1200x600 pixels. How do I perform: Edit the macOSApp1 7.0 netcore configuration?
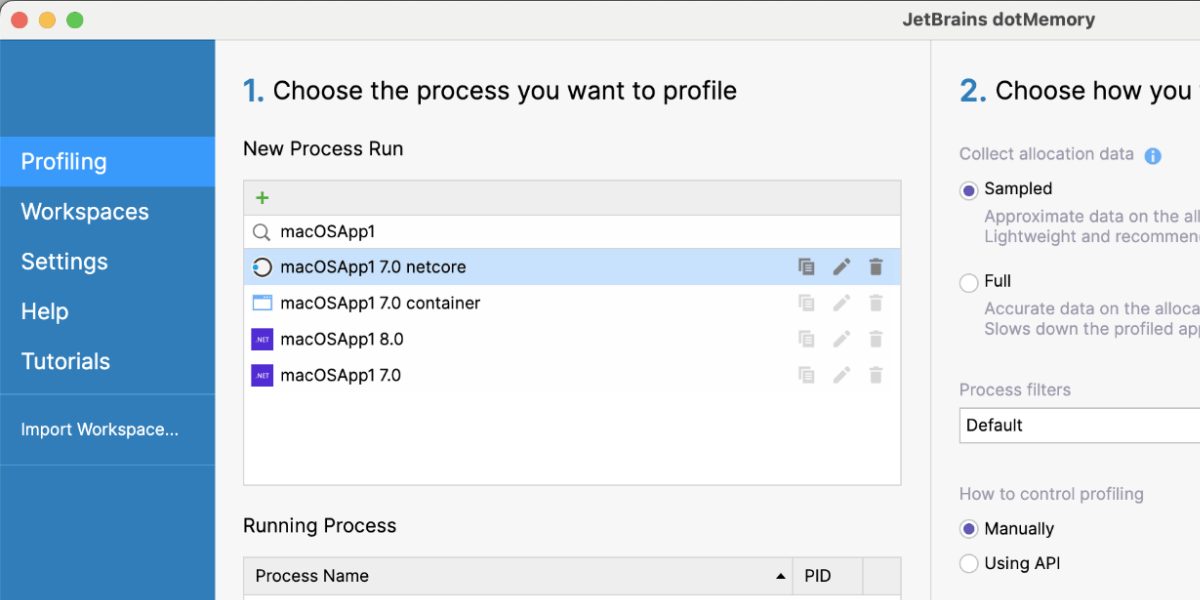[842, 267]
